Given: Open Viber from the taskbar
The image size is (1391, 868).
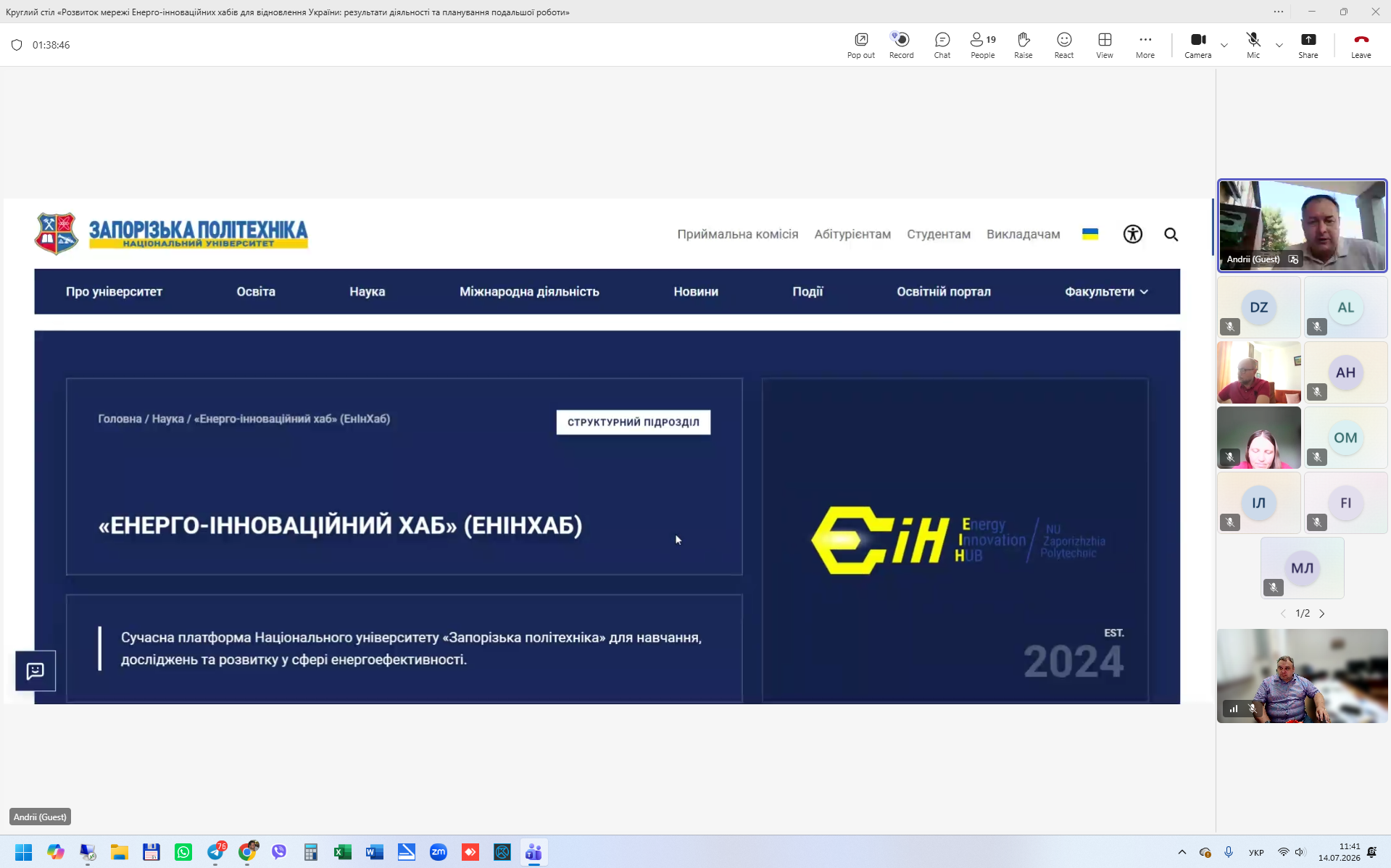Looking at the screenshot, I should coord(279,852).
